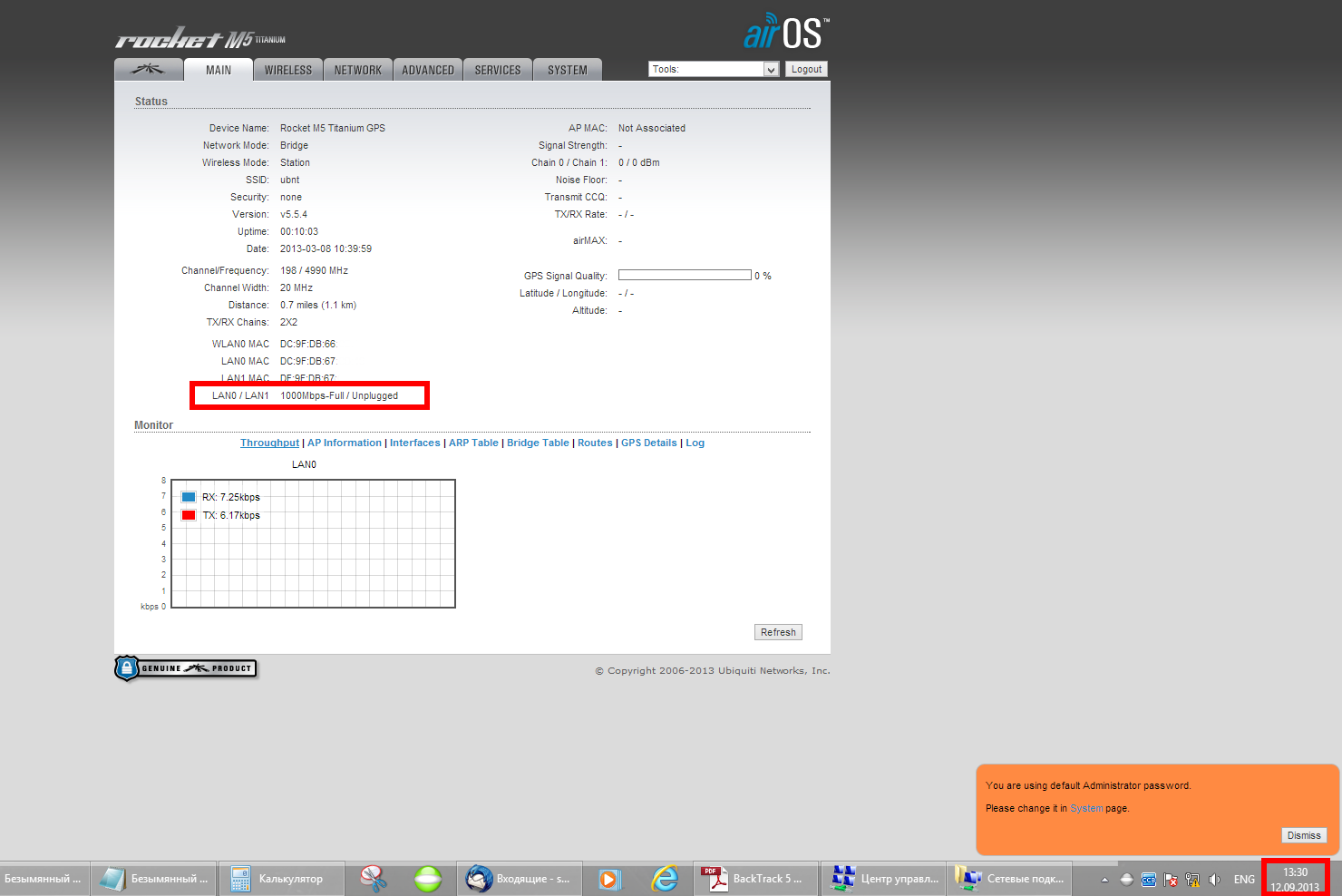Open the NETWORK tab

click(358, 70)
